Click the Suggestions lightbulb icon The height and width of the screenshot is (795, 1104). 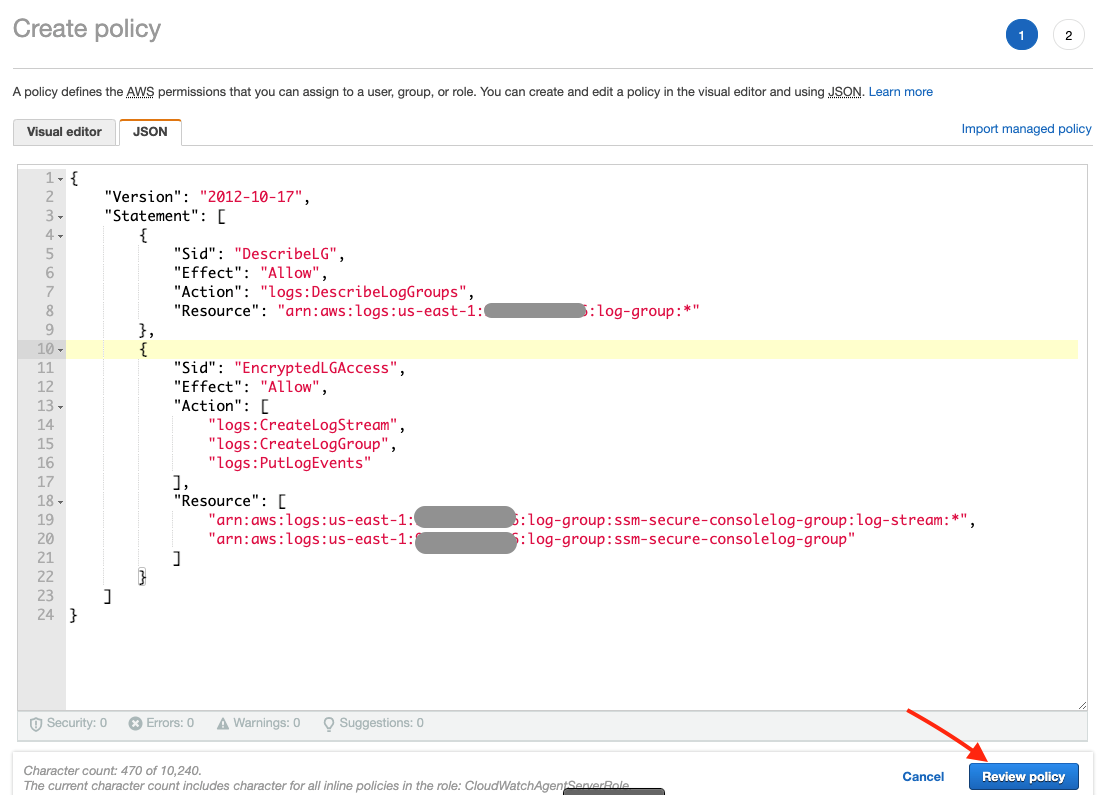pyautogui.click(x=328, y=722)
